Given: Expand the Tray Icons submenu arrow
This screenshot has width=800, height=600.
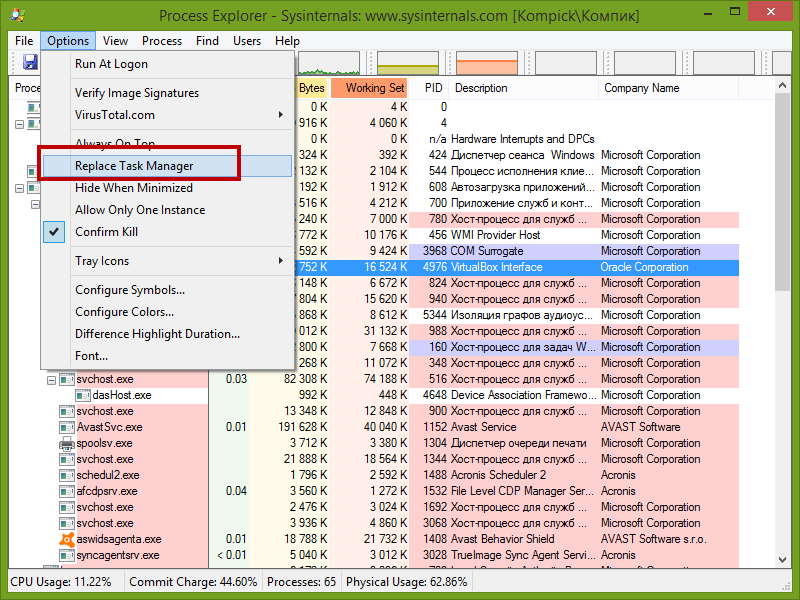Looking at the screenshot, I should 281,261.
